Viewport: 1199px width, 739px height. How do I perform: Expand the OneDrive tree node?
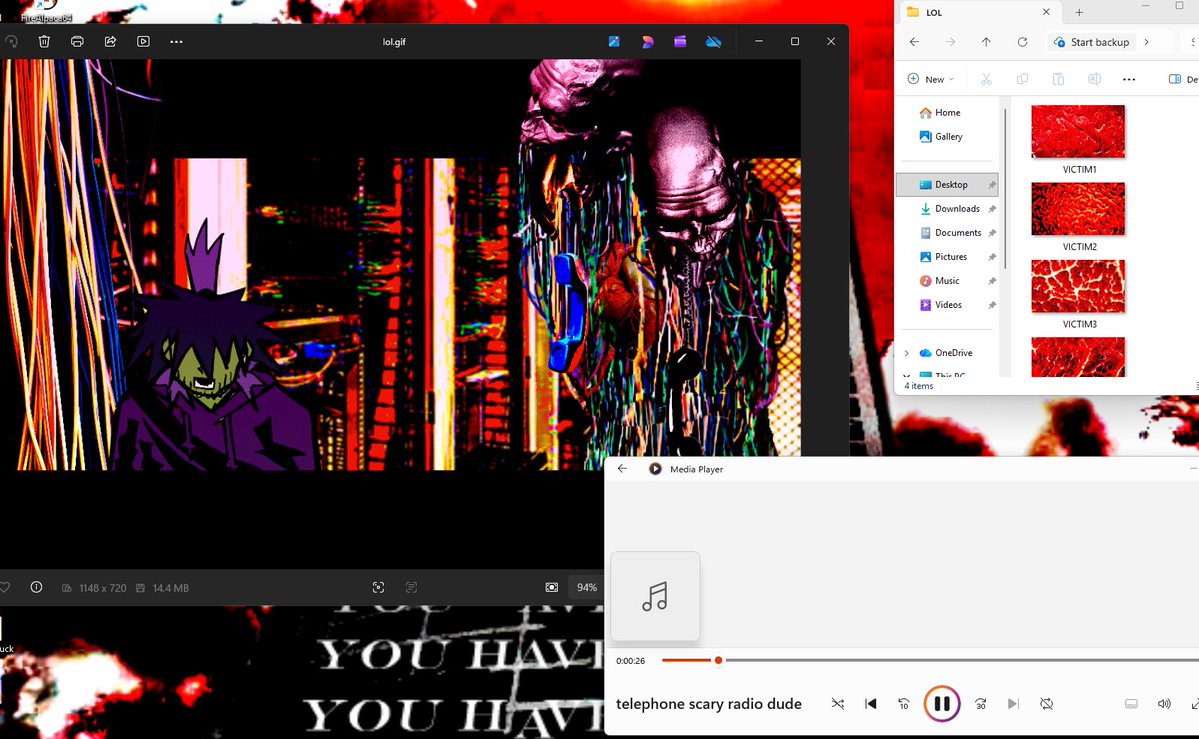coord(907,353)
